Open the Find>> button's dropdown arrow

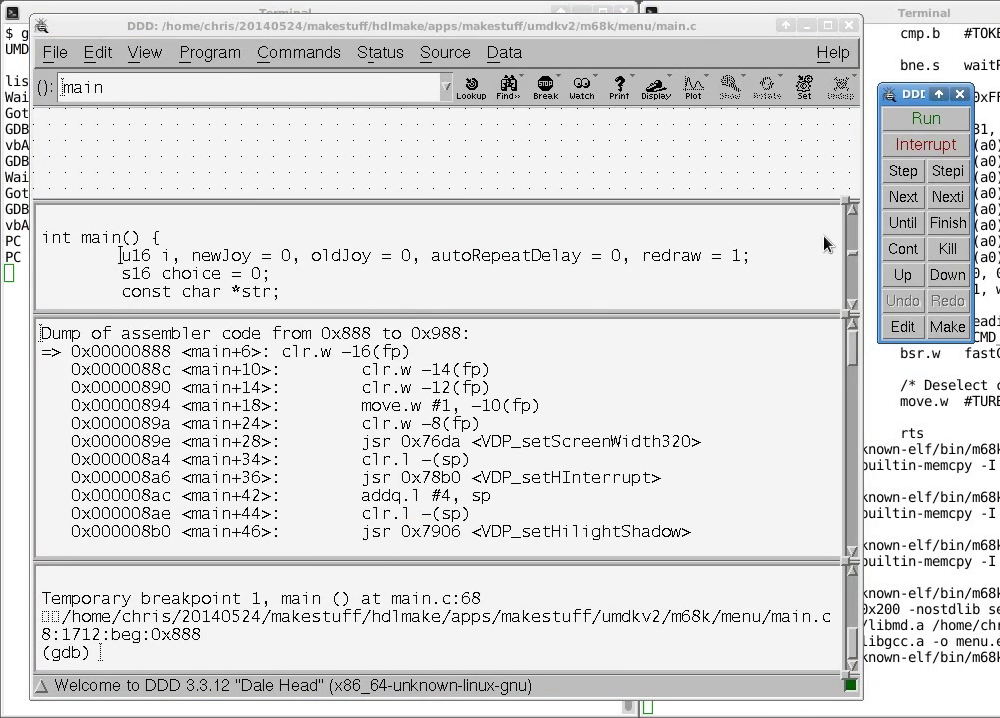pyautogui.click(x=522, y=77)
